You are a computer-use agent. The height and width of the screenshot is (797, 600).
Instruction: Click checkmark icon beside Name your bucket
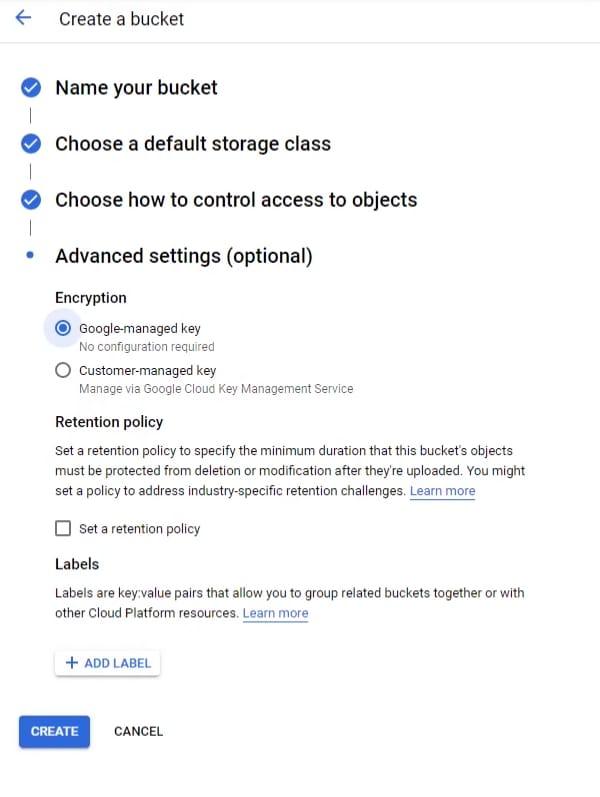click(x=31, y=87)
